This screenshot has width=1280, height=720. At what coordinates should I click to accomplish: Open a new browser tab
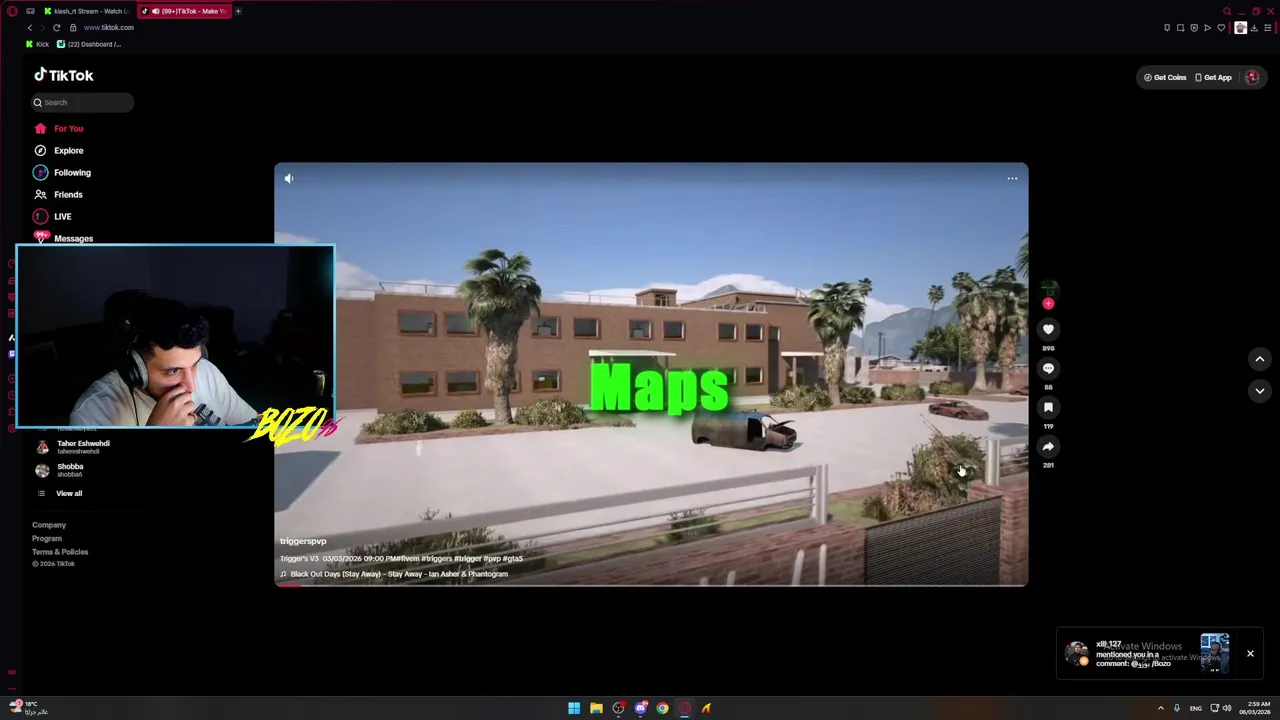point(238,11)
